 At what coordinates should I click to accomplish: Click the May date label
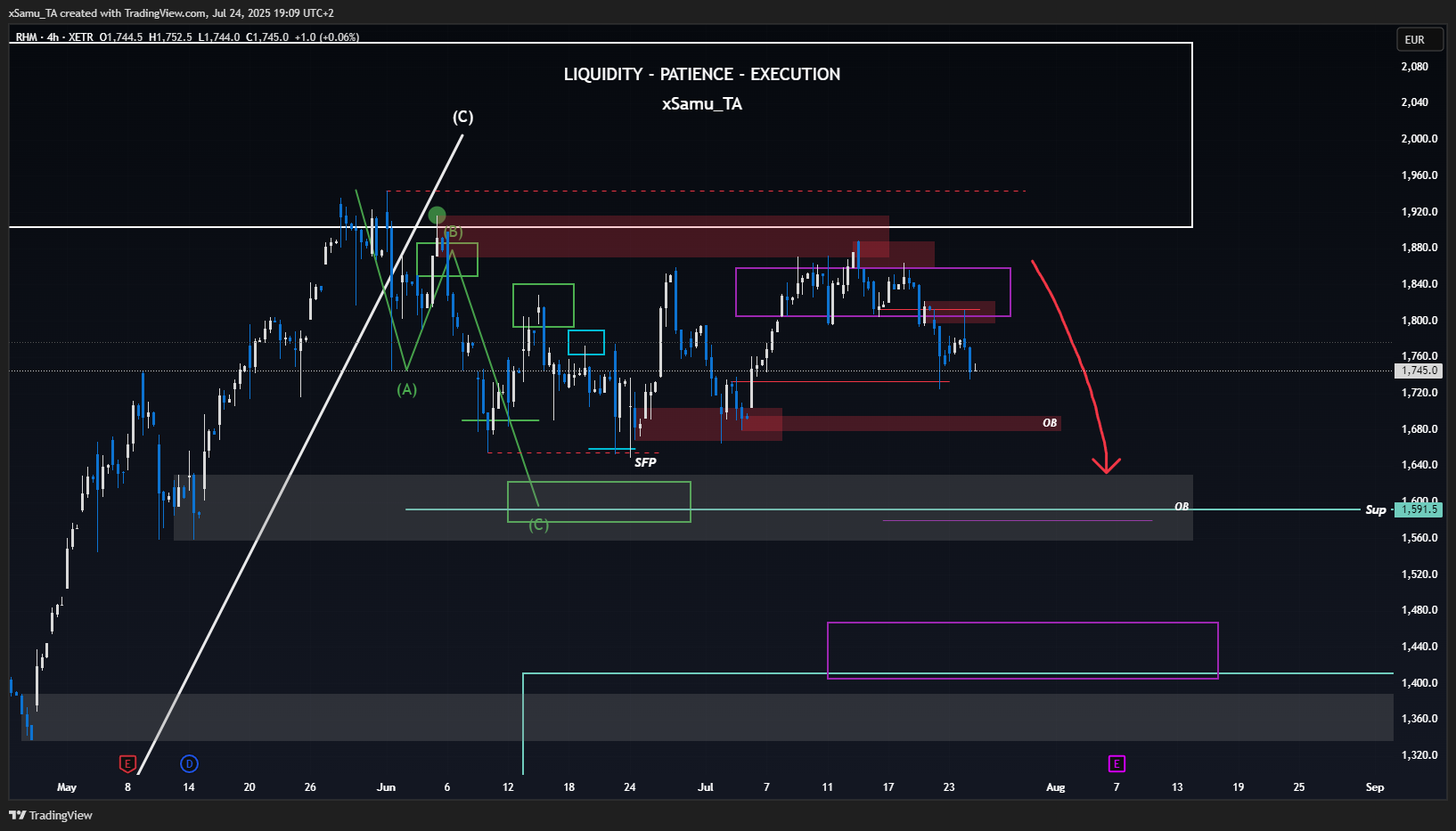(x=67, y=787)
